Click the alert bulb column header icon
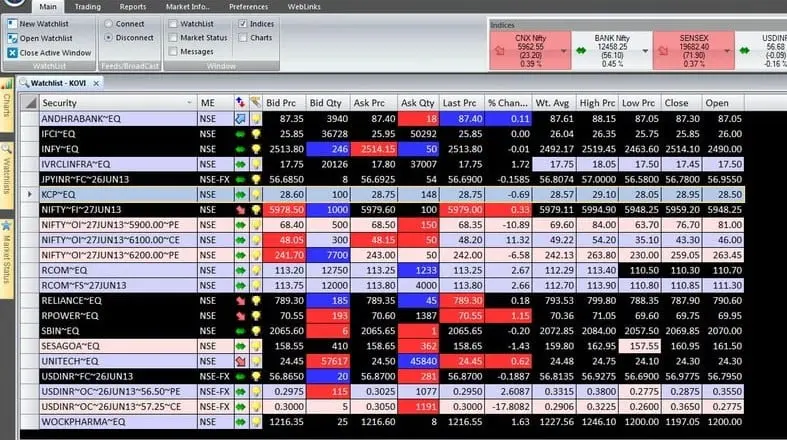This screenshot has width=787, height=440. [x=255, y=102]
